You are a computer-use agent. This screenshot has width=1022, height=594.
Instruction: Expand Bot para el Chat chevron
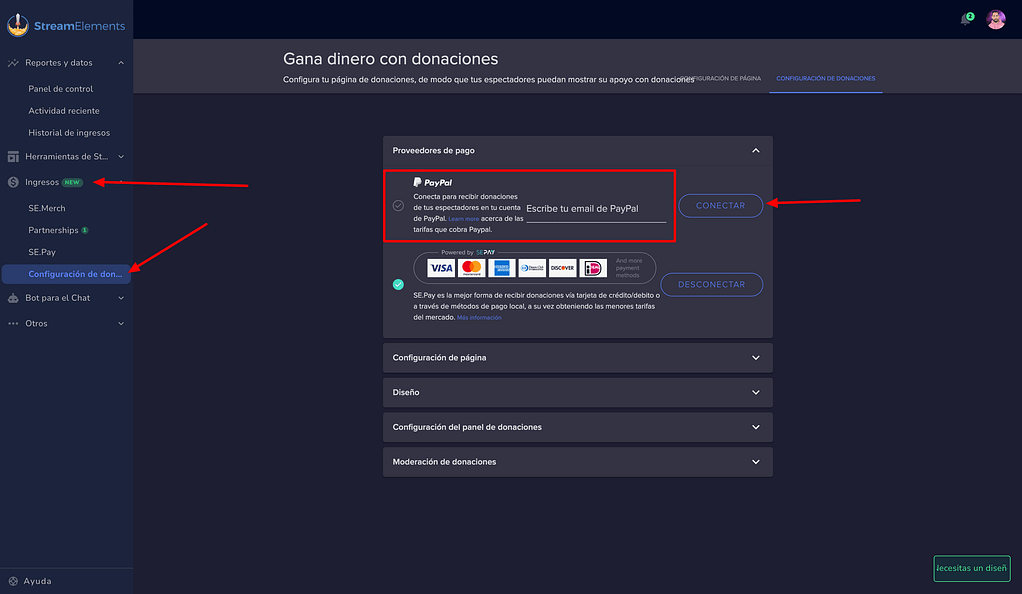(x=121, y=298)
